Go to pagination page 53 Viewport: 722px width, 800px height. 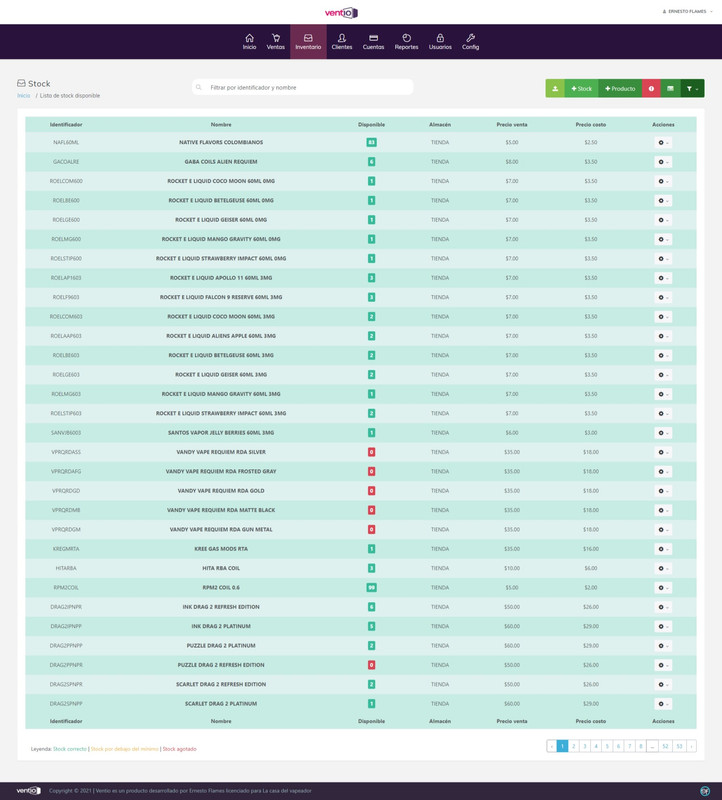(x=679, y=746)
